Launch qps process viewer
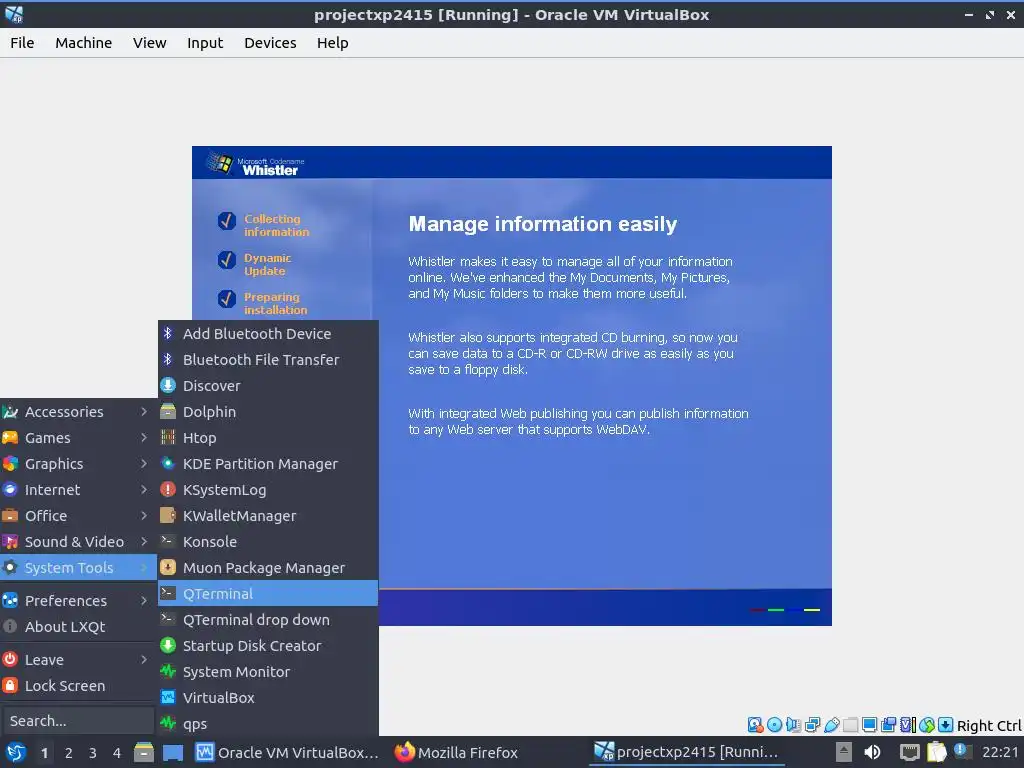This screenshot has width=1024, height=768. point(268,724)
